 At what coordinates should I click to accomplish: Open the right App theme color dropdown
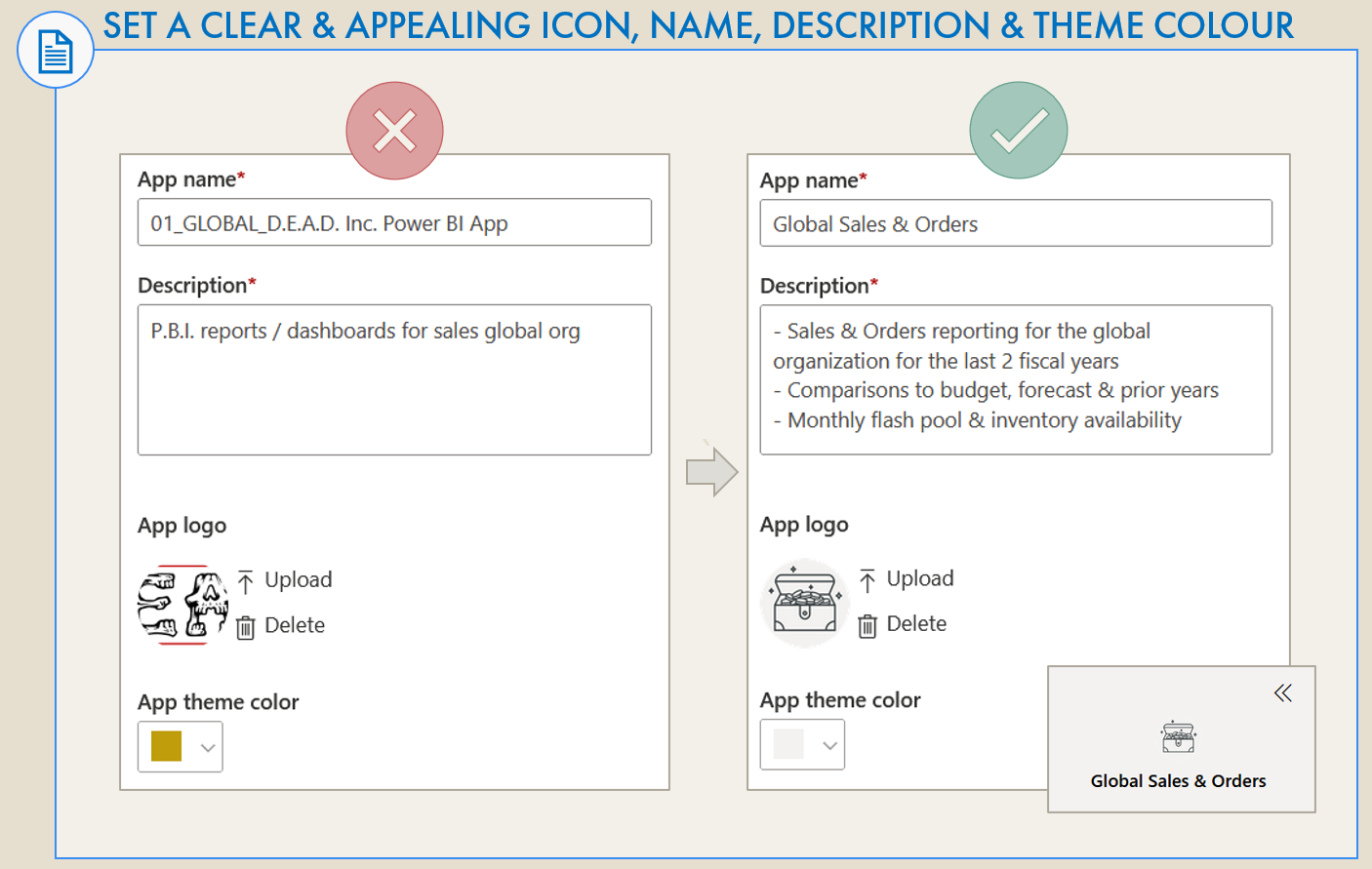point(828,744)
